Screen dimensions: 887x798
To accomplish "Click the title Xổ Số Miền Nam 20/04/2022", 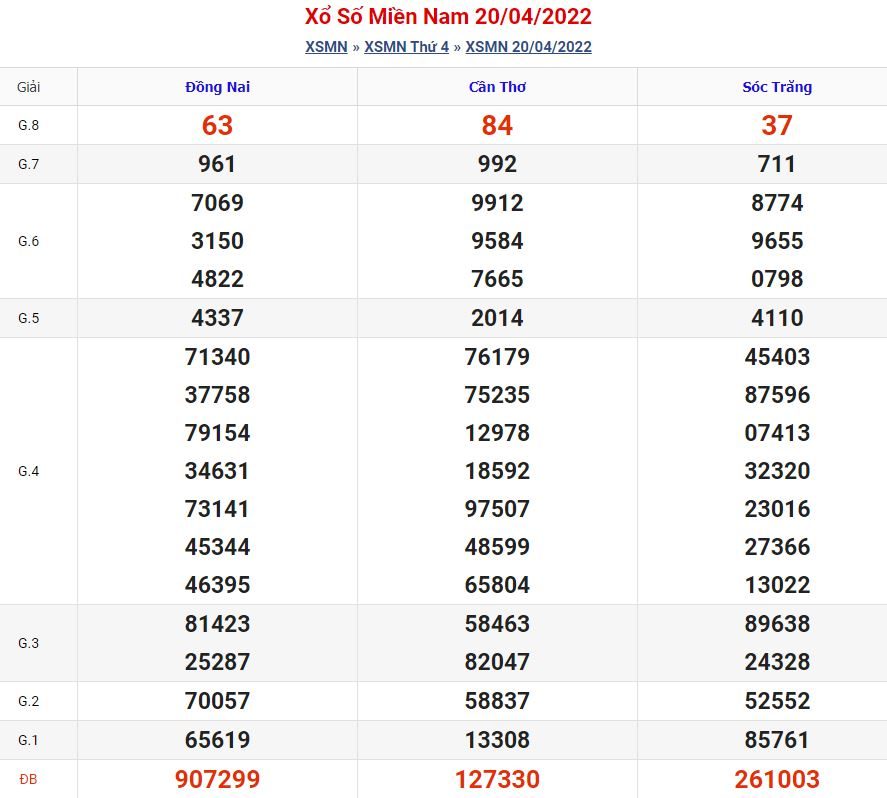I will pyautogui.click(x=448, y=16).
